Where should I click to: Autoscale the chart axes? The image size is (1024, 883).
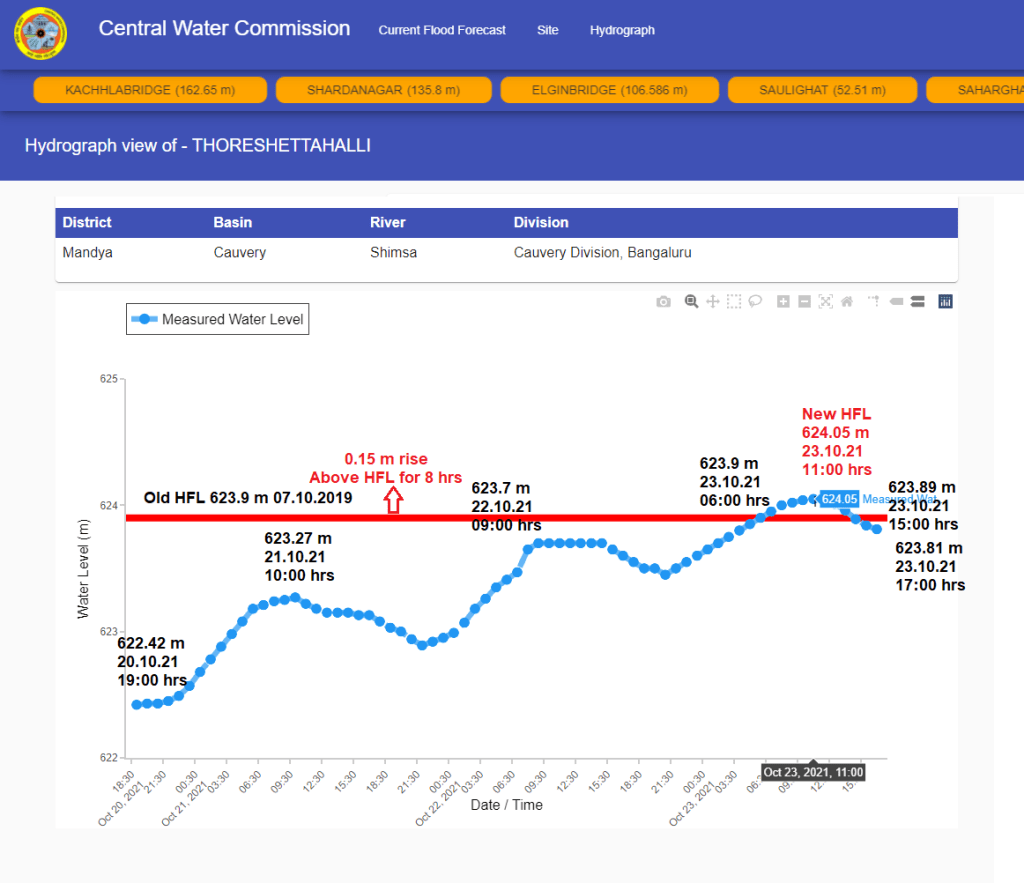825,301
